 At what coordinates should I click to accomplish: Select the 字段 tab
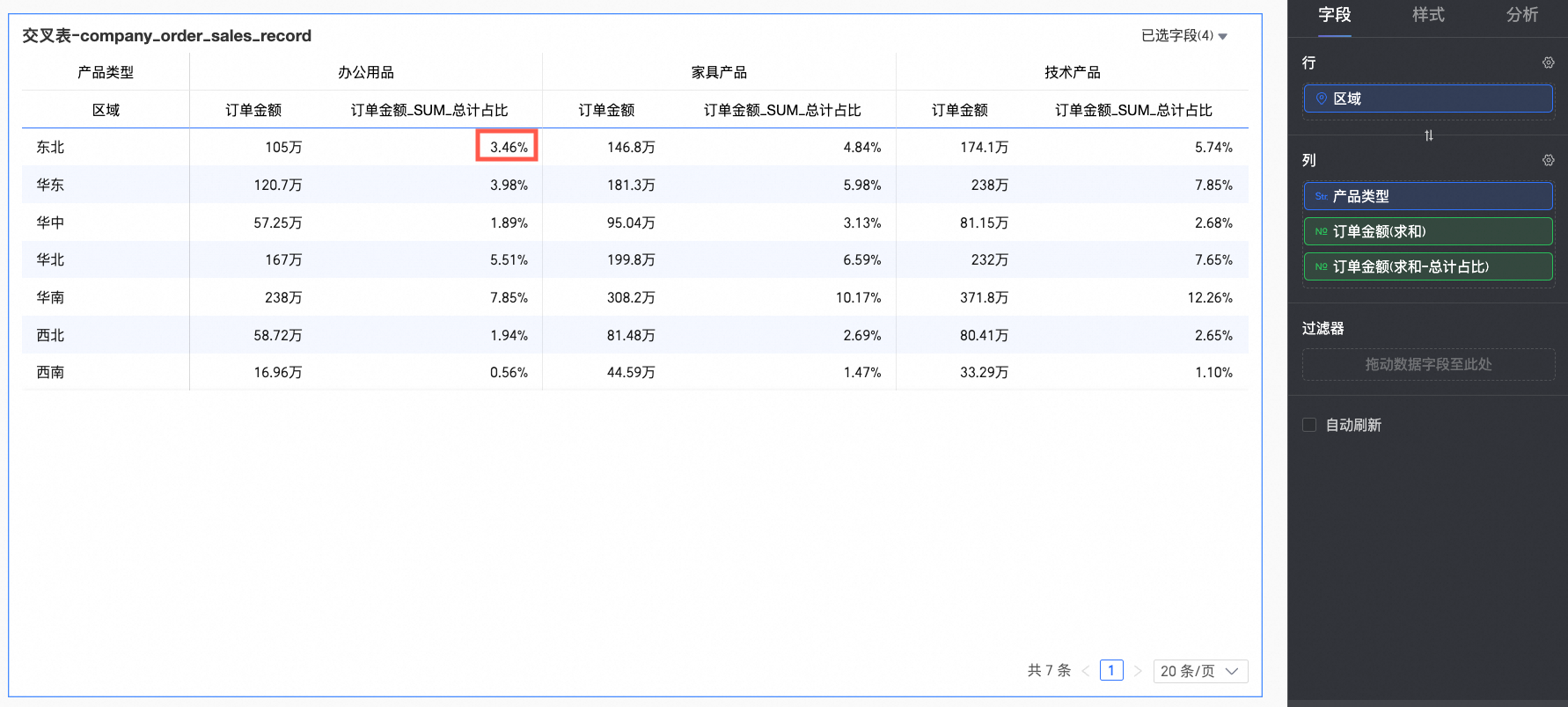pos(1334,15)
